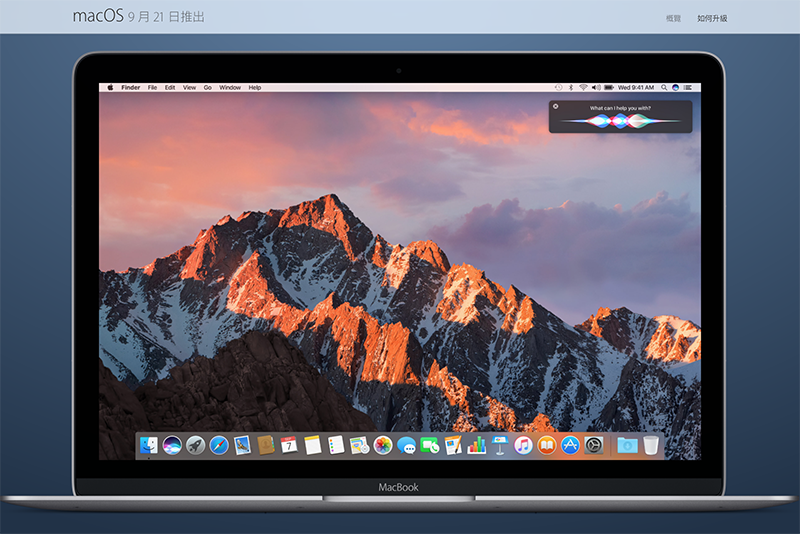The height and width of the screenshot is (534, 800).
Task: Open the View menu
Action: tap(189, 87)
